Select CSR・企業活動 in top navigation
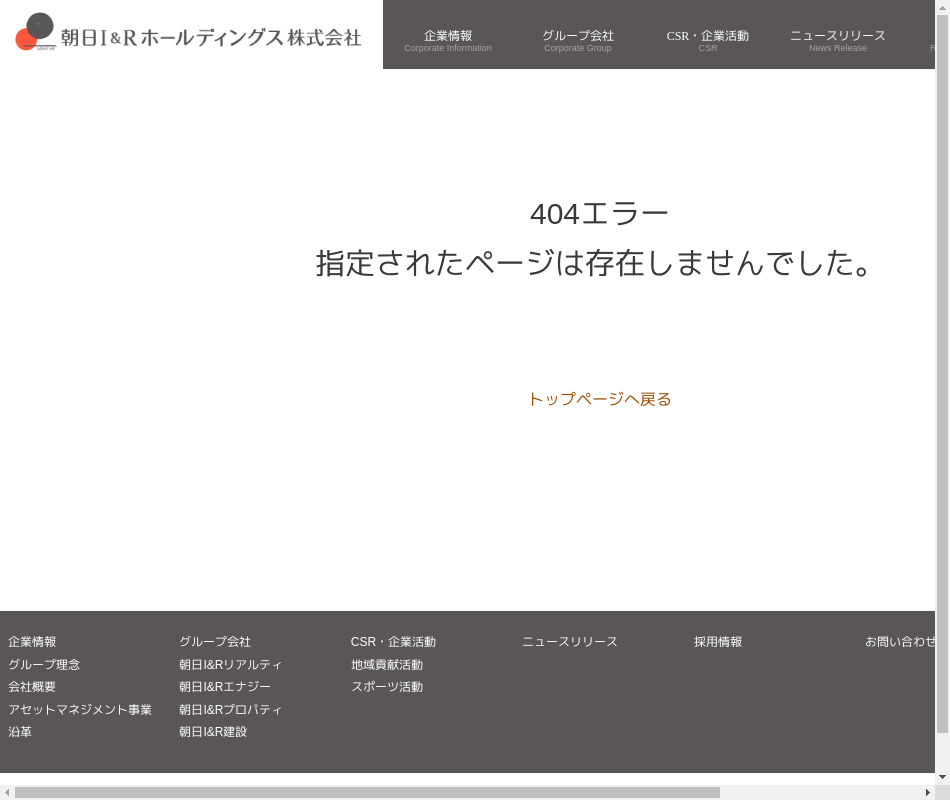This screenshot has height=800, width=950. click(x=707, y=40)
